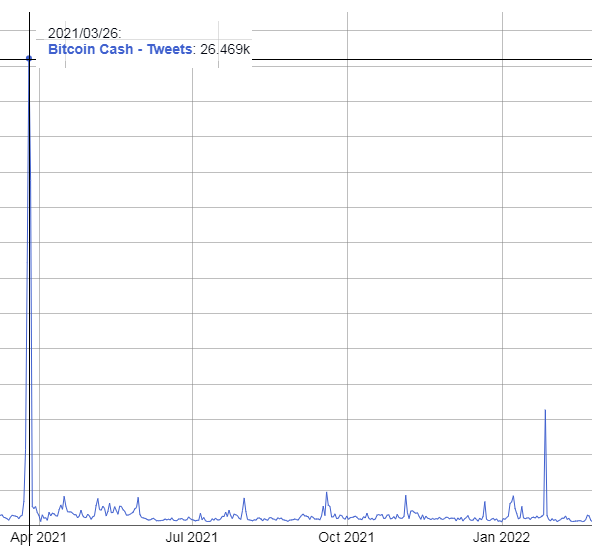592x548 pixels.
Task: Click the 26.469k value in tooltip
Action: point(225,49)
